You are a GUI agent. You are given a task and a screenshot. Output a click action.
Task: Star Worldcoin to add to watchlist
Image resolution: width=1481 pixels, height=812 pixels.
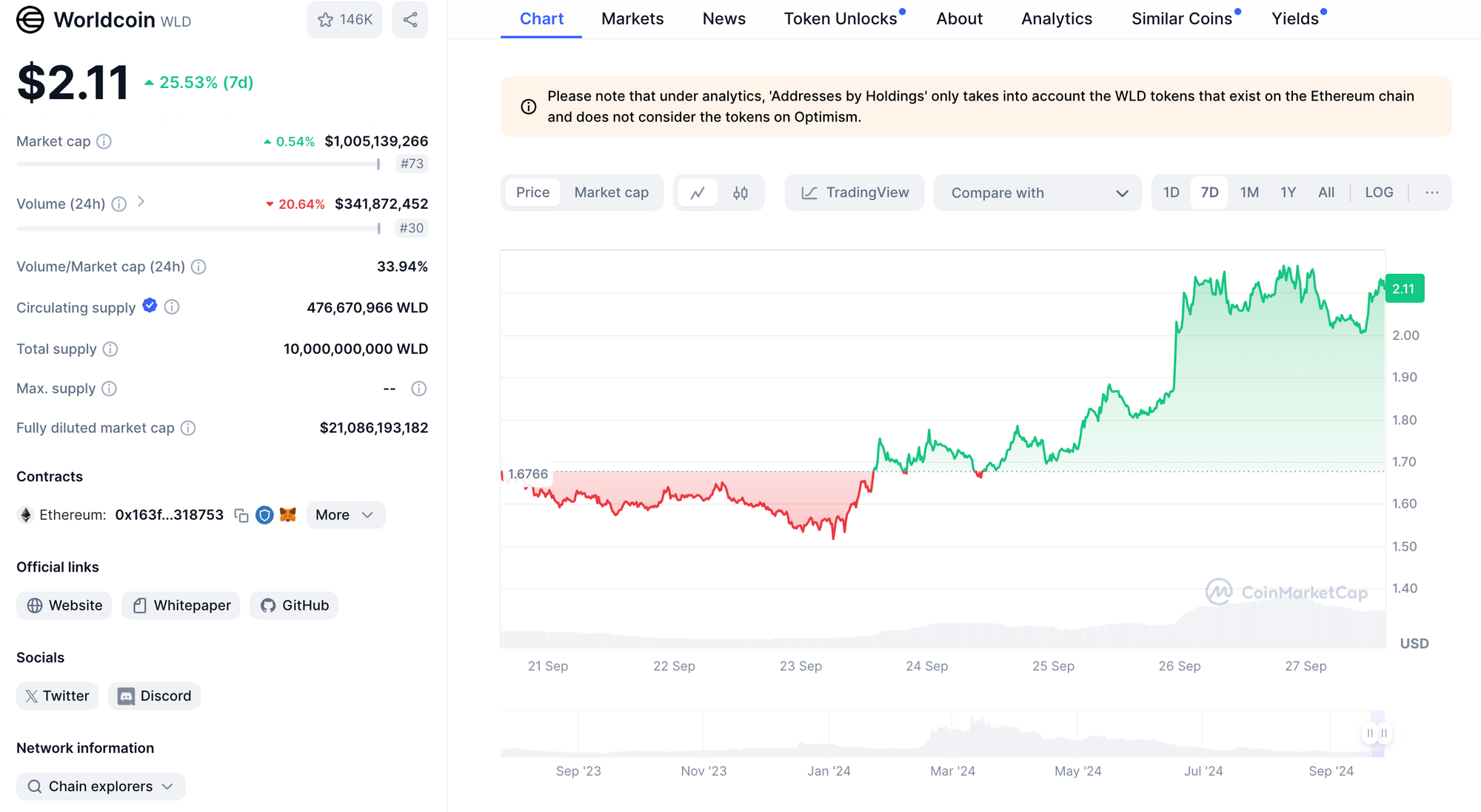click(344, 20)
